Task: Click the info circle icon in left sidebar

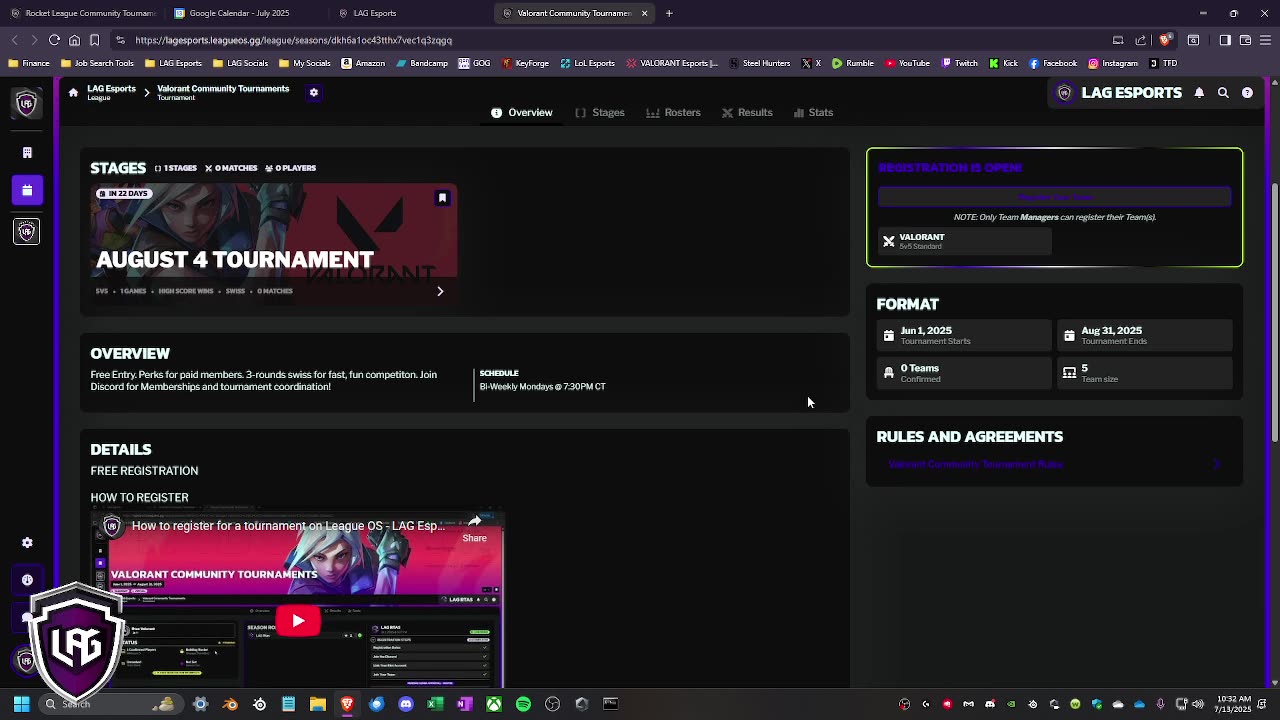Action: tap(27, 580)
